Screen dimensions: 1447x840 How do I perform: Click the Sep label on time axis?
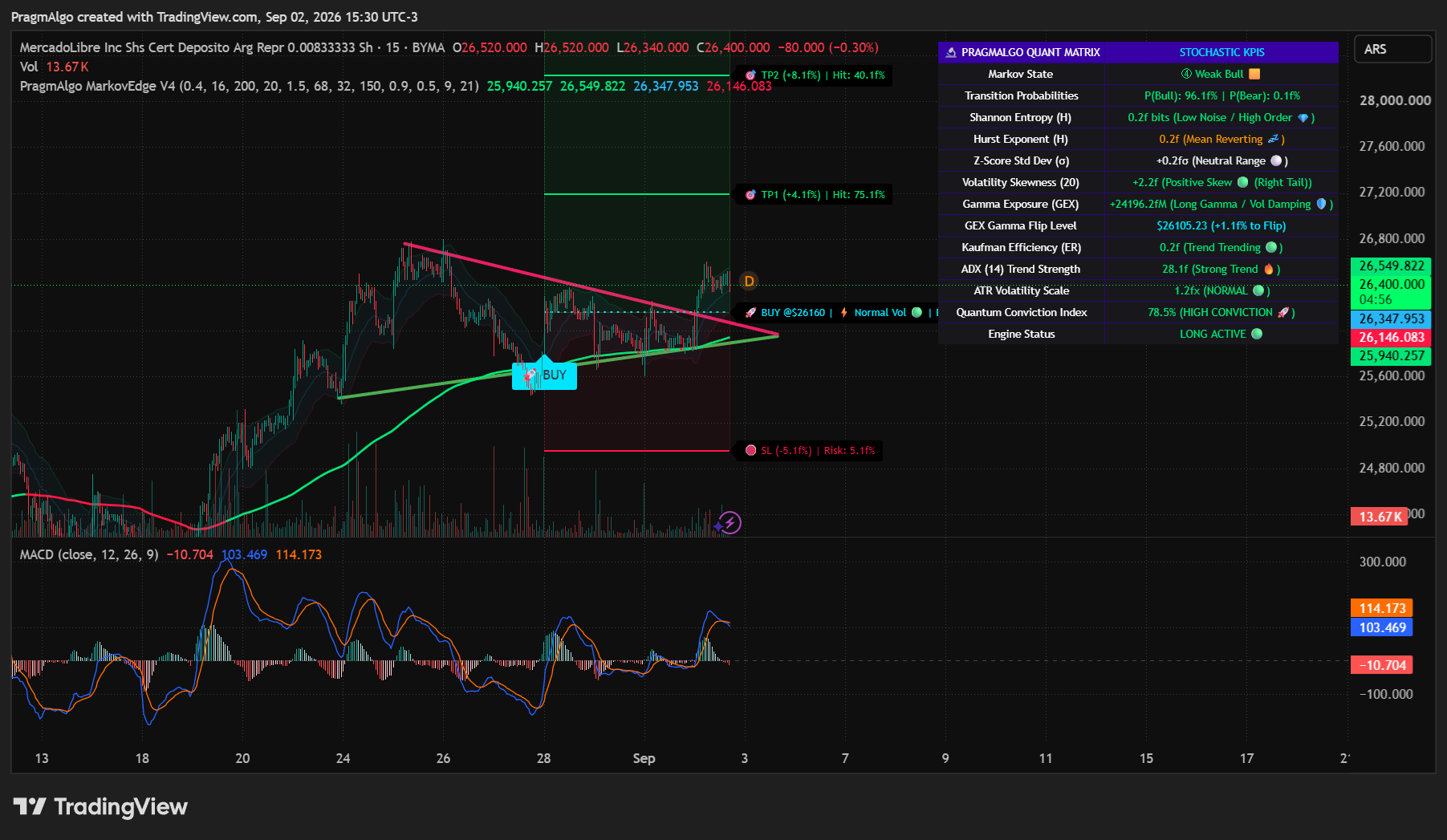(644, 758)
